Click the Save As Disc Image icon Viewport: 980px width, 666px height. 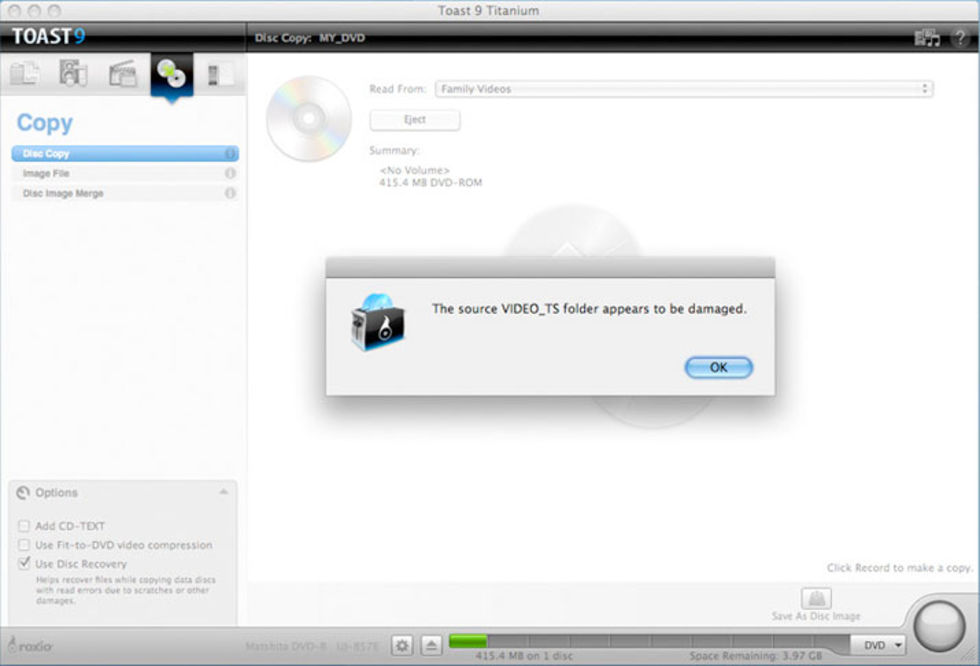tap(816, 600)
